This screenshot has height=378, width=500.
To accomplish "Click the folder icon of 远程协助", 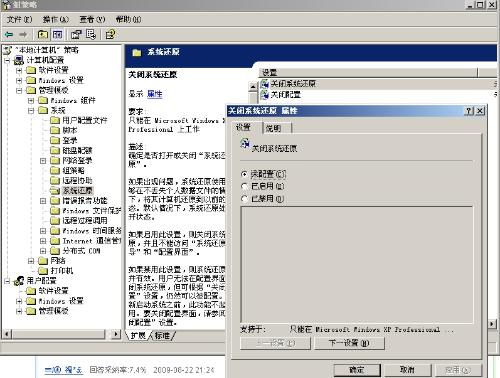I will pos(55,181).
